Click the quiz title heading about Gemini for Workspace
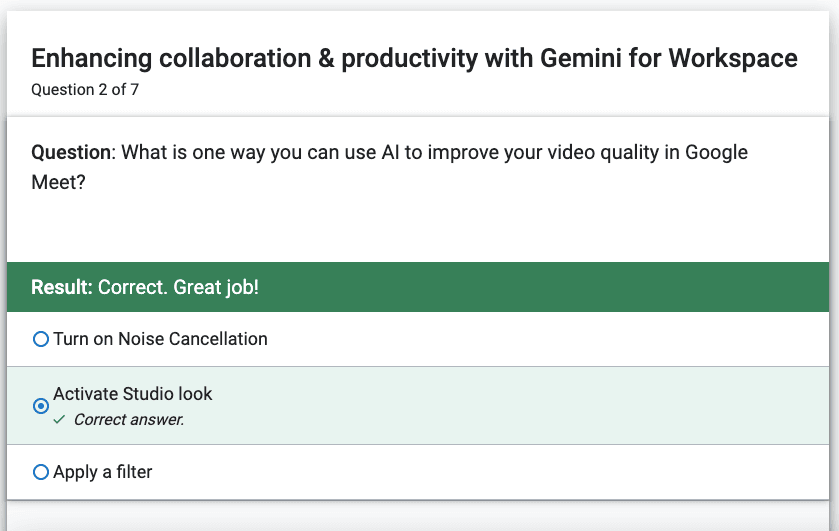 pyautogui.click(x=414, y=58)
